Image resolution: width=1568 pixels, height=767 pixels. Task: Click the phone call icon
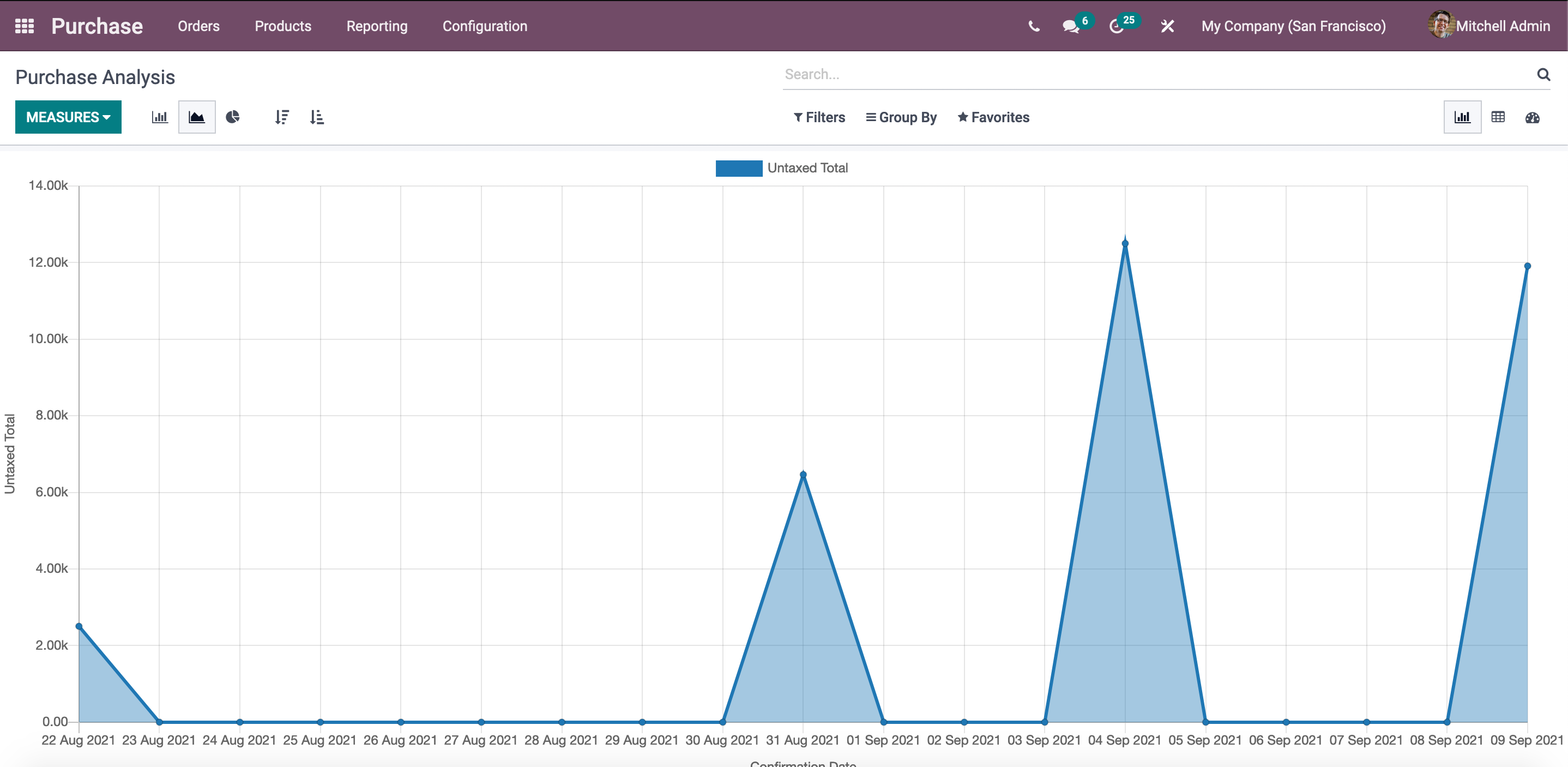click(1034, 26)
